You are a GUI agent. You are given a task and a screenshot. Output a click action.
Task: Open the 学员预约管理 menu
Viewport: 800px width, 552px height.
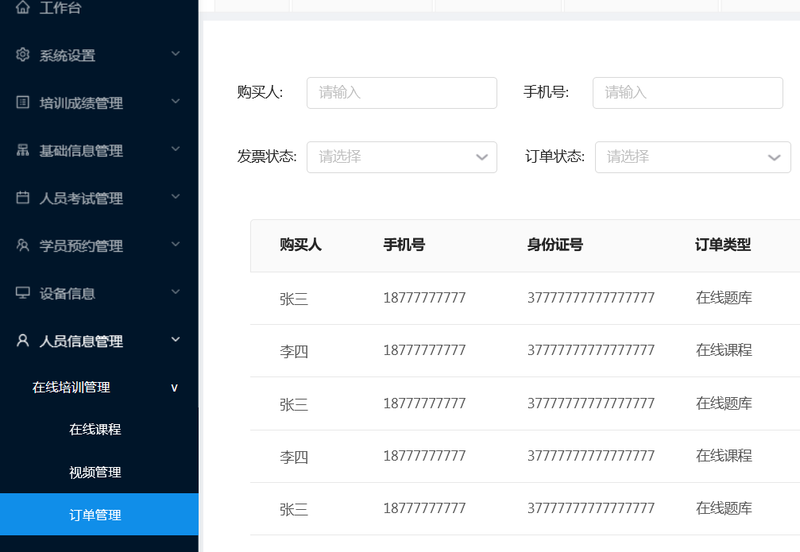[81, 246]
